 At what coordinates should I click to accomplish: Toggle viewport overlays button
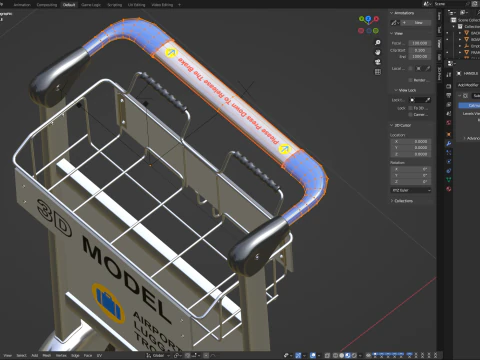click(x=313, y=355)
